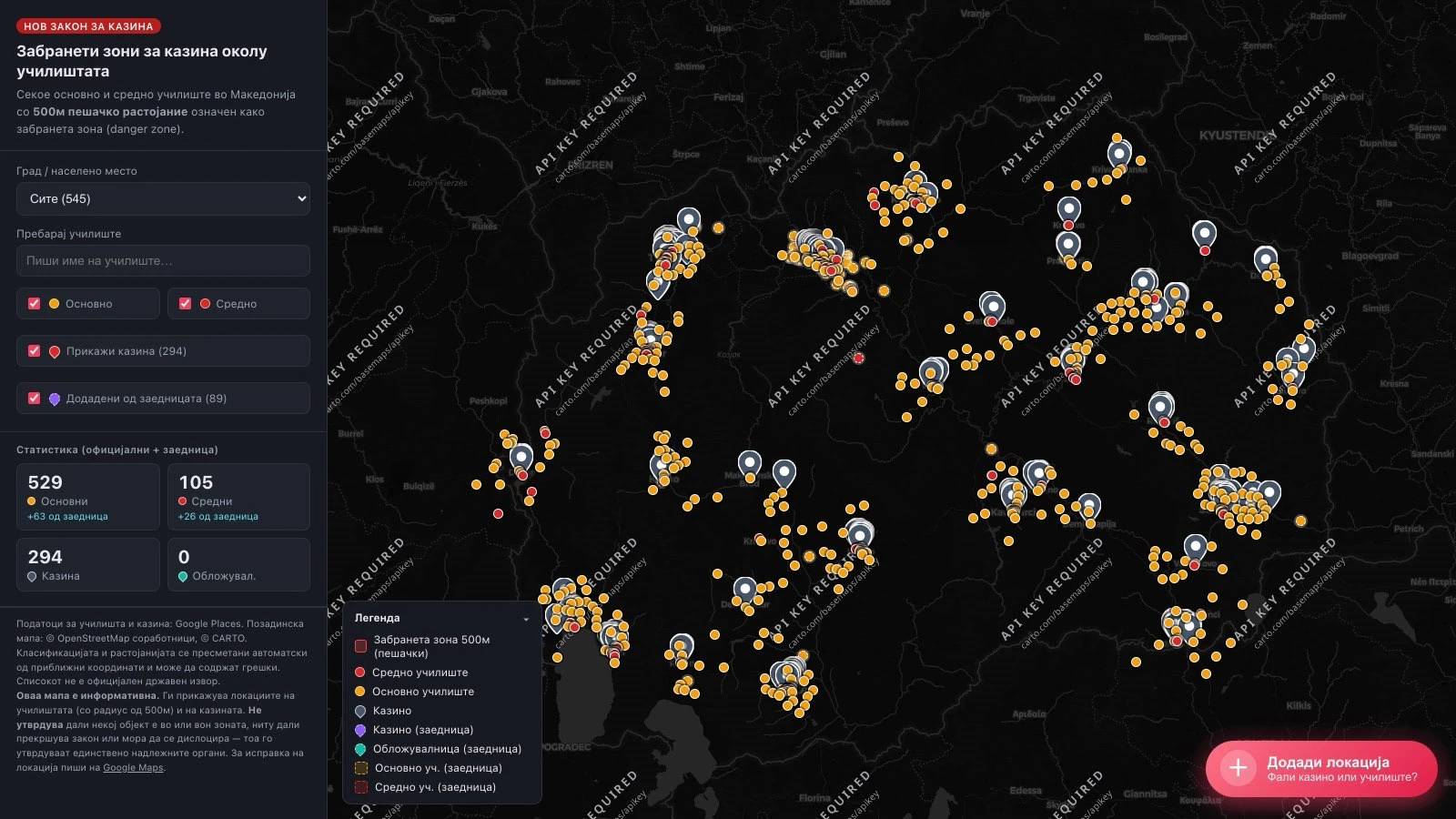Click the +63 од заедница text
Screen dimensions: 1456x819
67,516
